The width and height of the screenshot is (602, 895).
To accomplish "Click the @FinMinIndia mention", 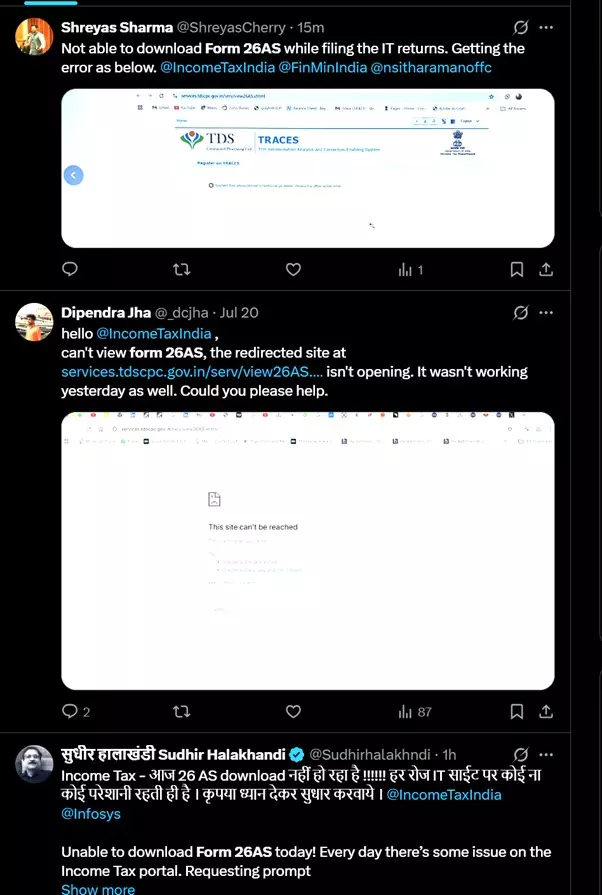I will coord(322,67).
